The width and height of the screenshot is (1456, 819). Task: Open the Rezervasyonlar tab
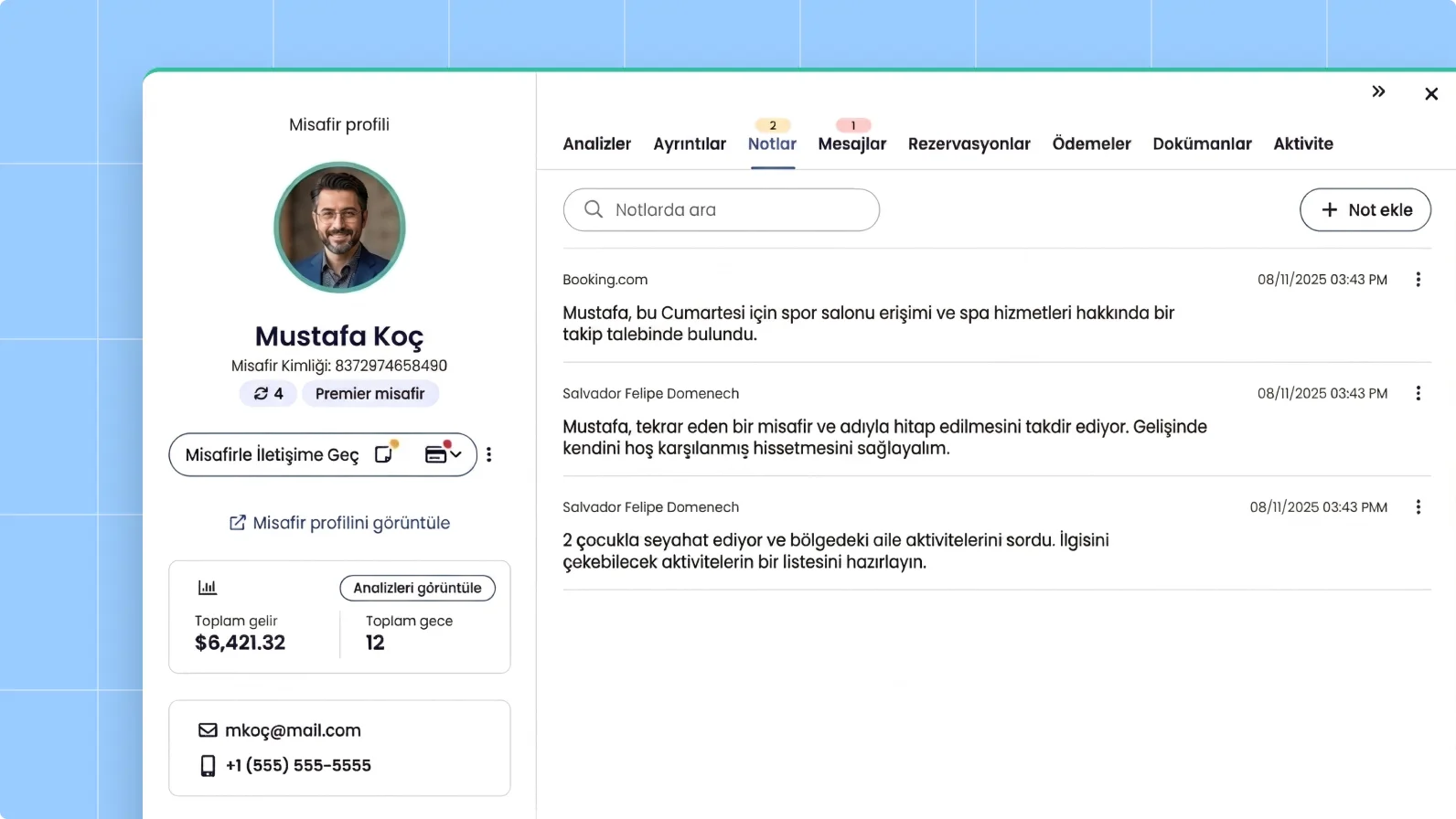point(969,144)
